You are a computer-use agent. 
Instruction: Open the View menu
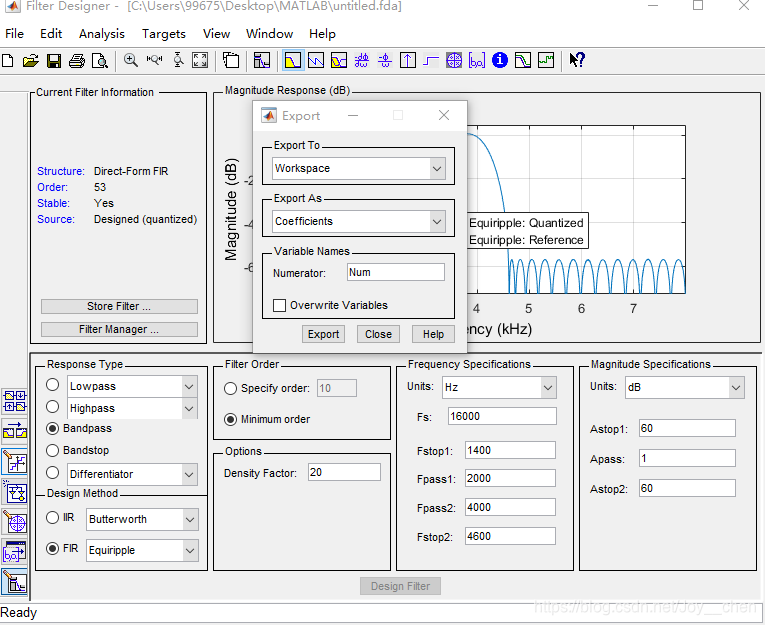point(216,34)
